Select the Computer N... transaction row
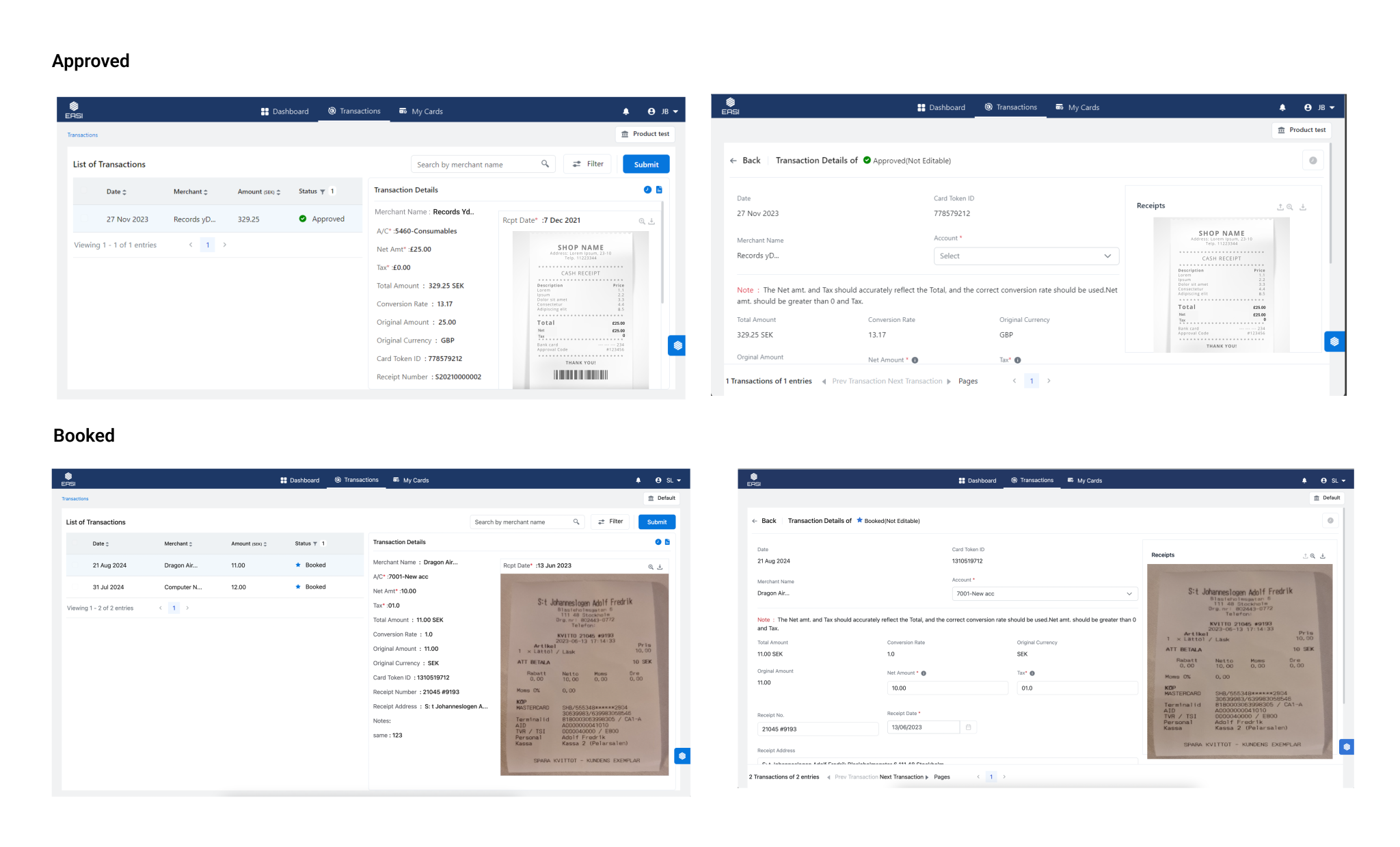Screen dimensions: 1400x847 point(183,587)
